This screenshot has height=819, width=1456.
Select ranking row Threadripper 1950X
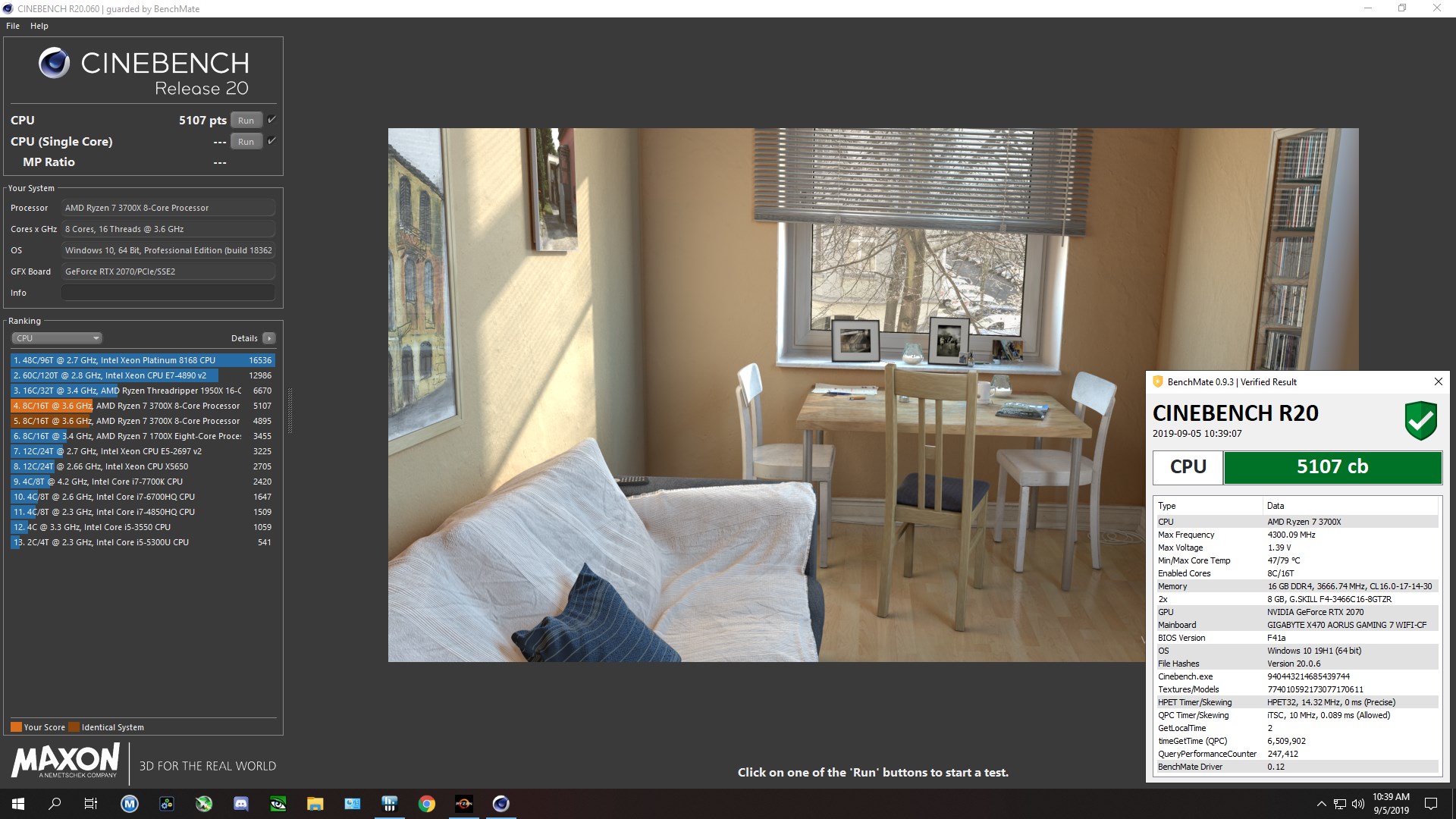pos(143,391)
